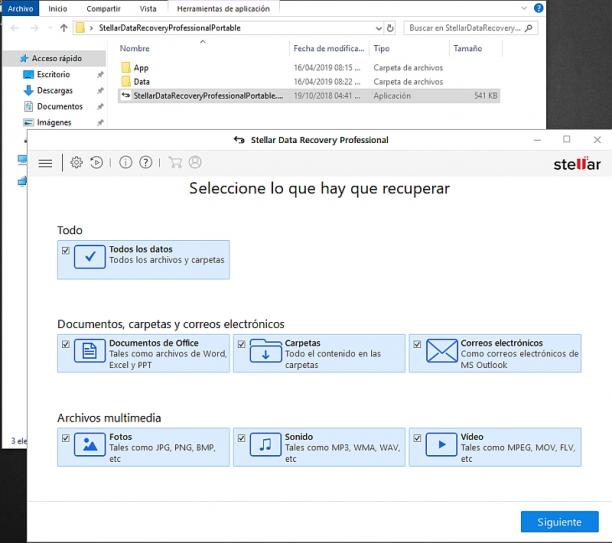This screenshot has height=543, width=612.
Task: Click the resume recovery icon
Action: pyautogui.click(x=96, y=162)
